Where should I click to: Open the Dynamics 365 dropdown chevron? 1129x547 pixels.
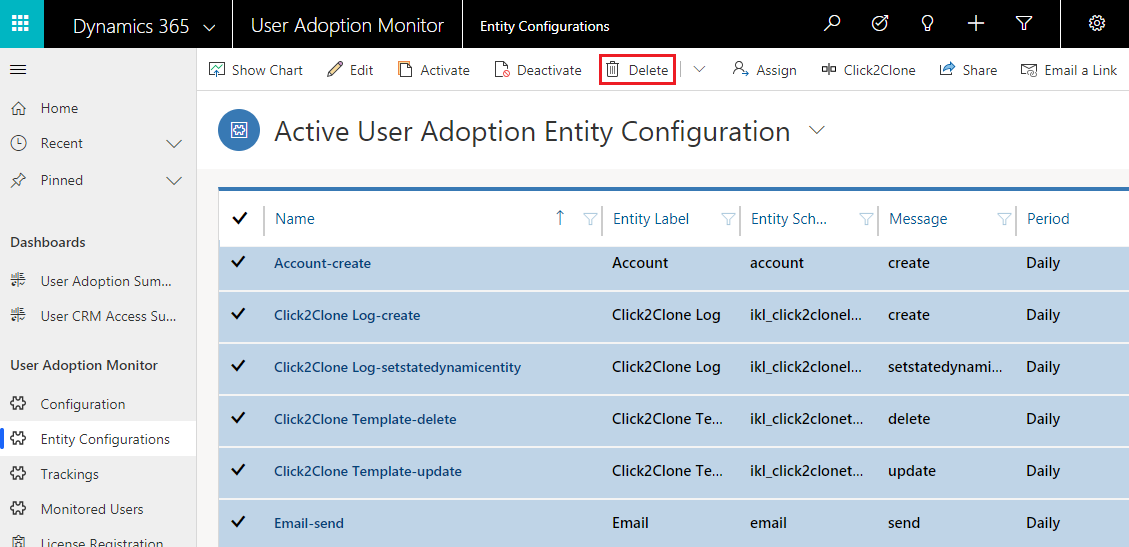(209, 27)
